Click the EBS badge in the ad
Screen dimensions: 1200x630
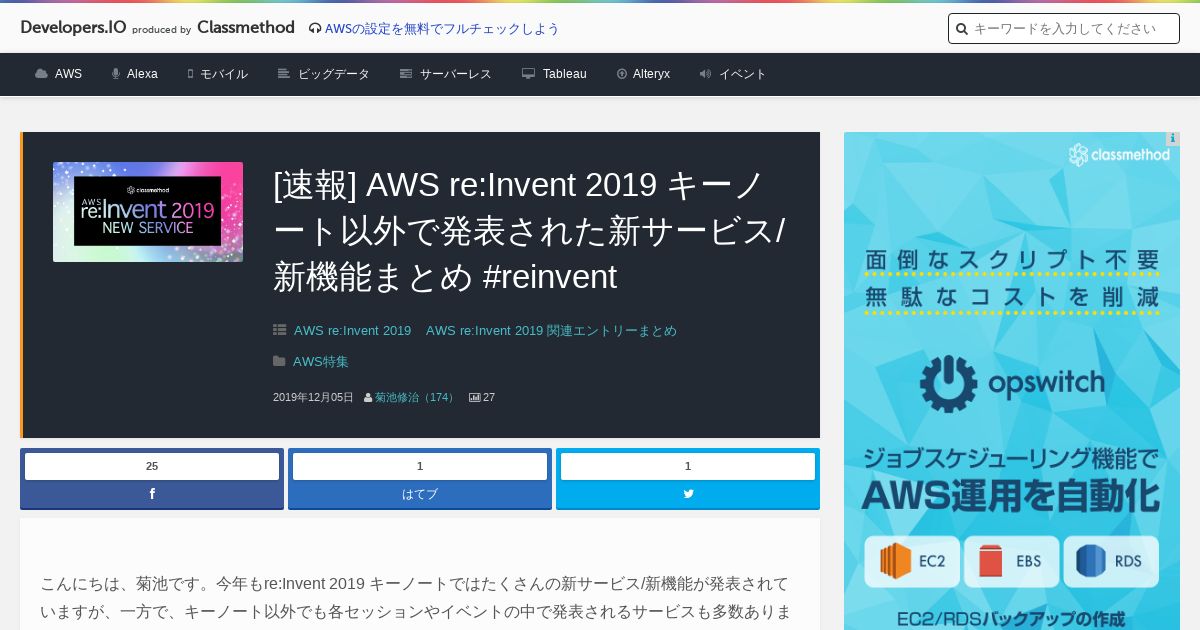pos(1011,561)
